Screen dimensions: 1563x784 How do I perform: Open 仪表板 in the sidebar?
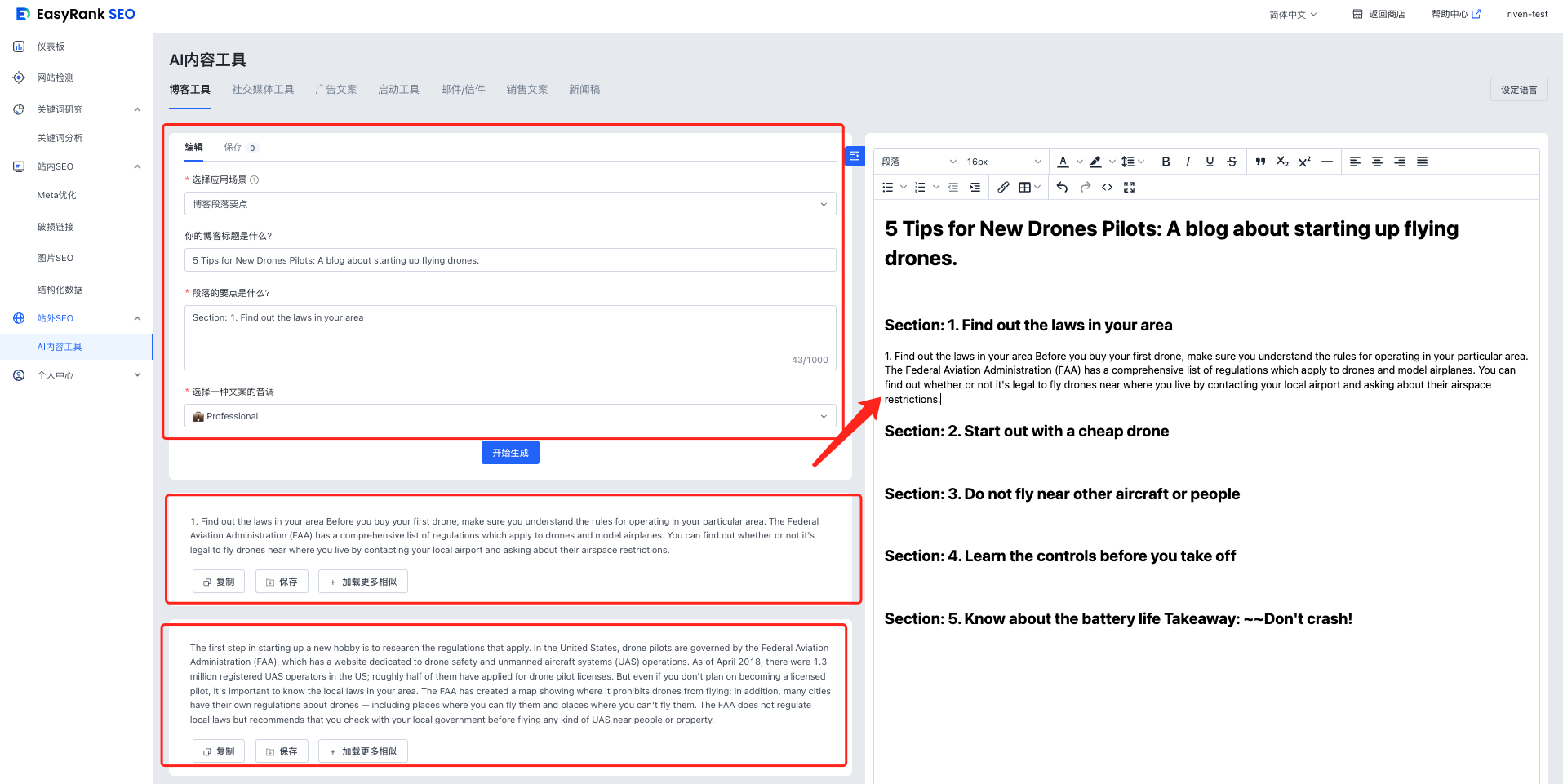[51, 47]
